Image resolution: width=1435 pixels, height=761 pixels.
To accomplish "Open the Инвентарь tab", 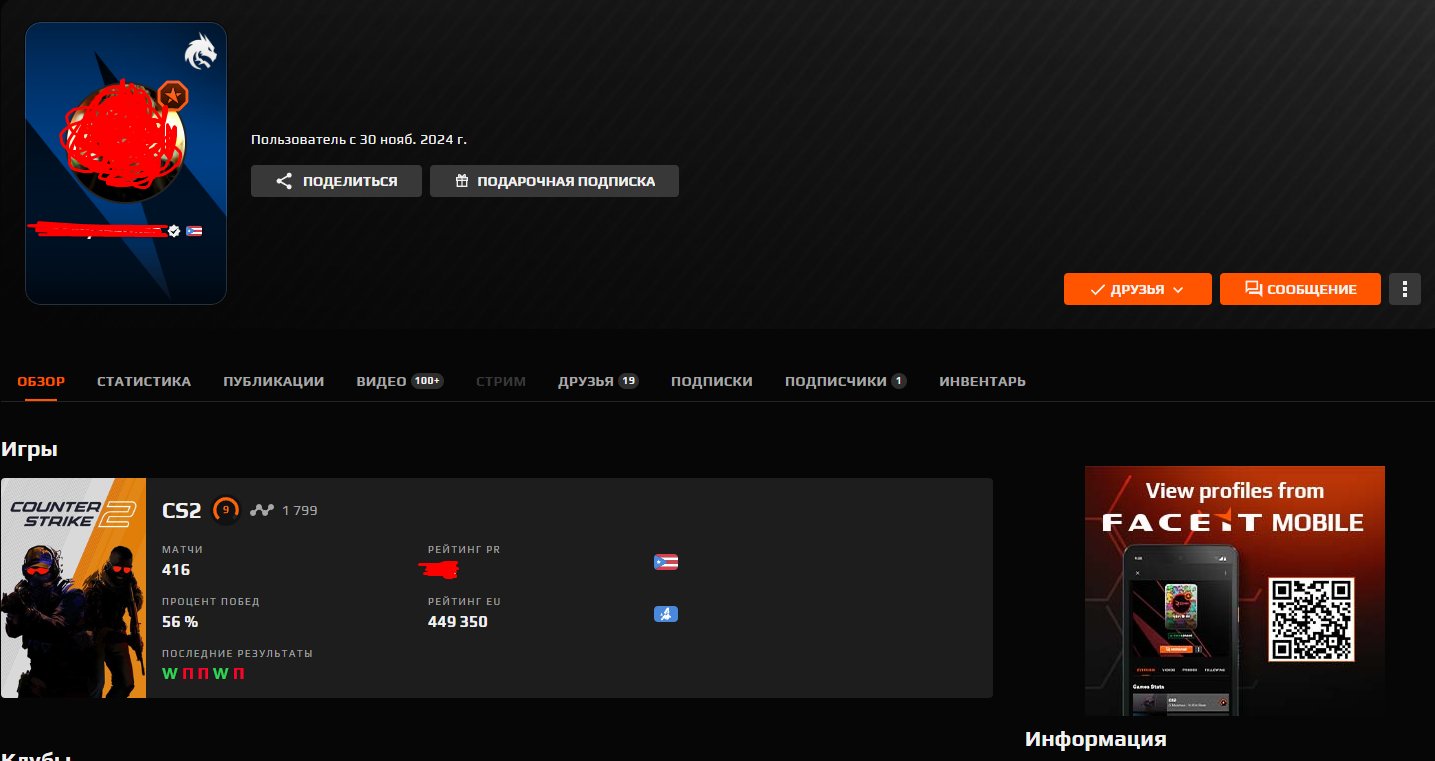I will coord(982,381).
